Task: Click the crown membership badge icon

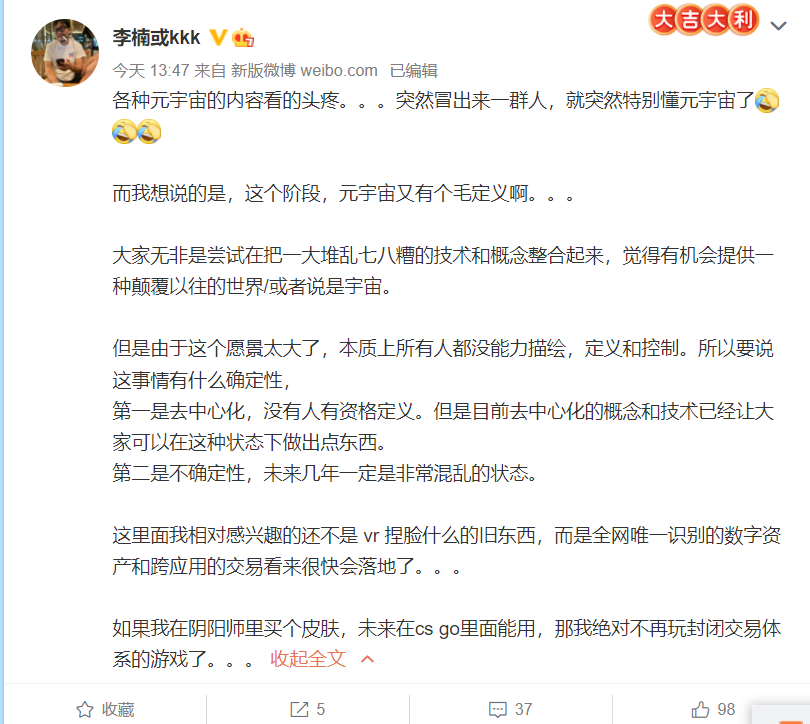Action: pyautogui.click(x=243, y=38)
